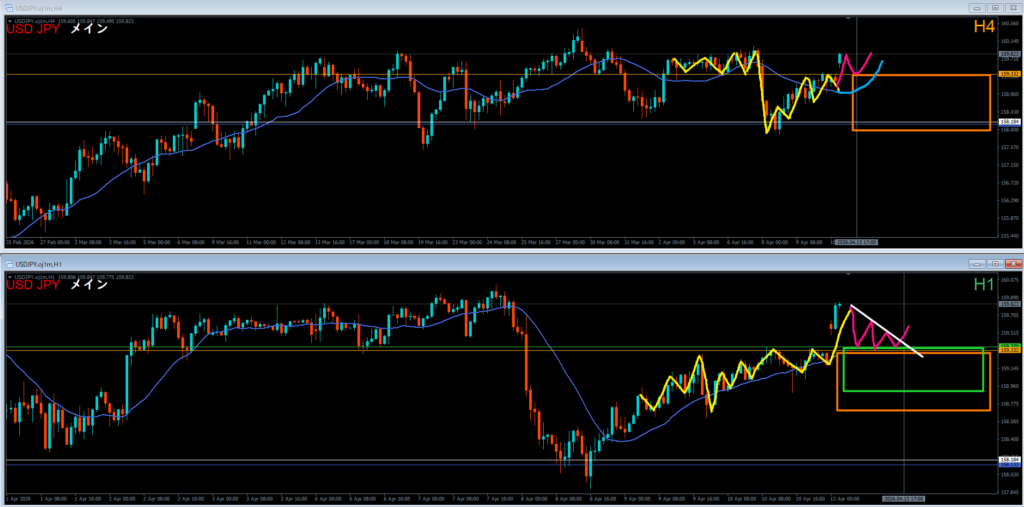Click the orange 159.332 price label in H4

coord(1010,74)
